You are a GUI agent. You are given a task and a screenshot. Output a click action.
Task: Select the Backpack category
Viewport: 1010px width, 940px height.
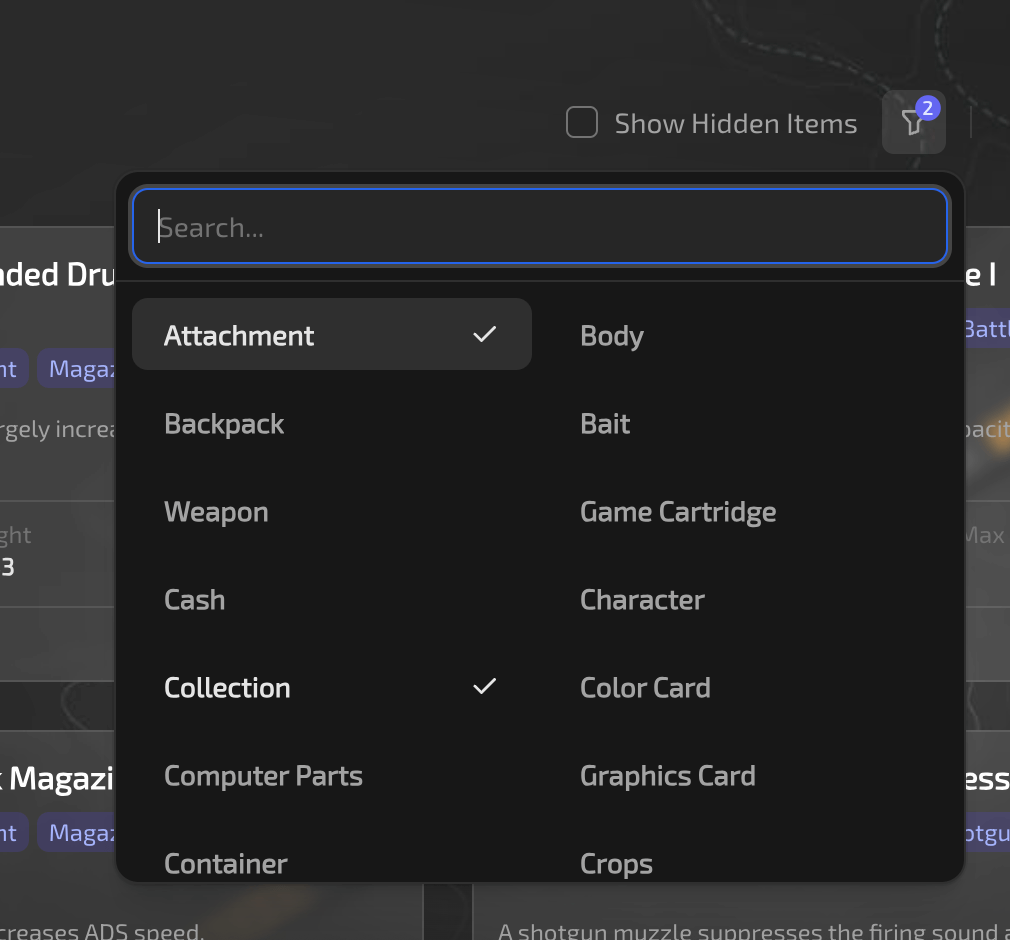point(224,423)
